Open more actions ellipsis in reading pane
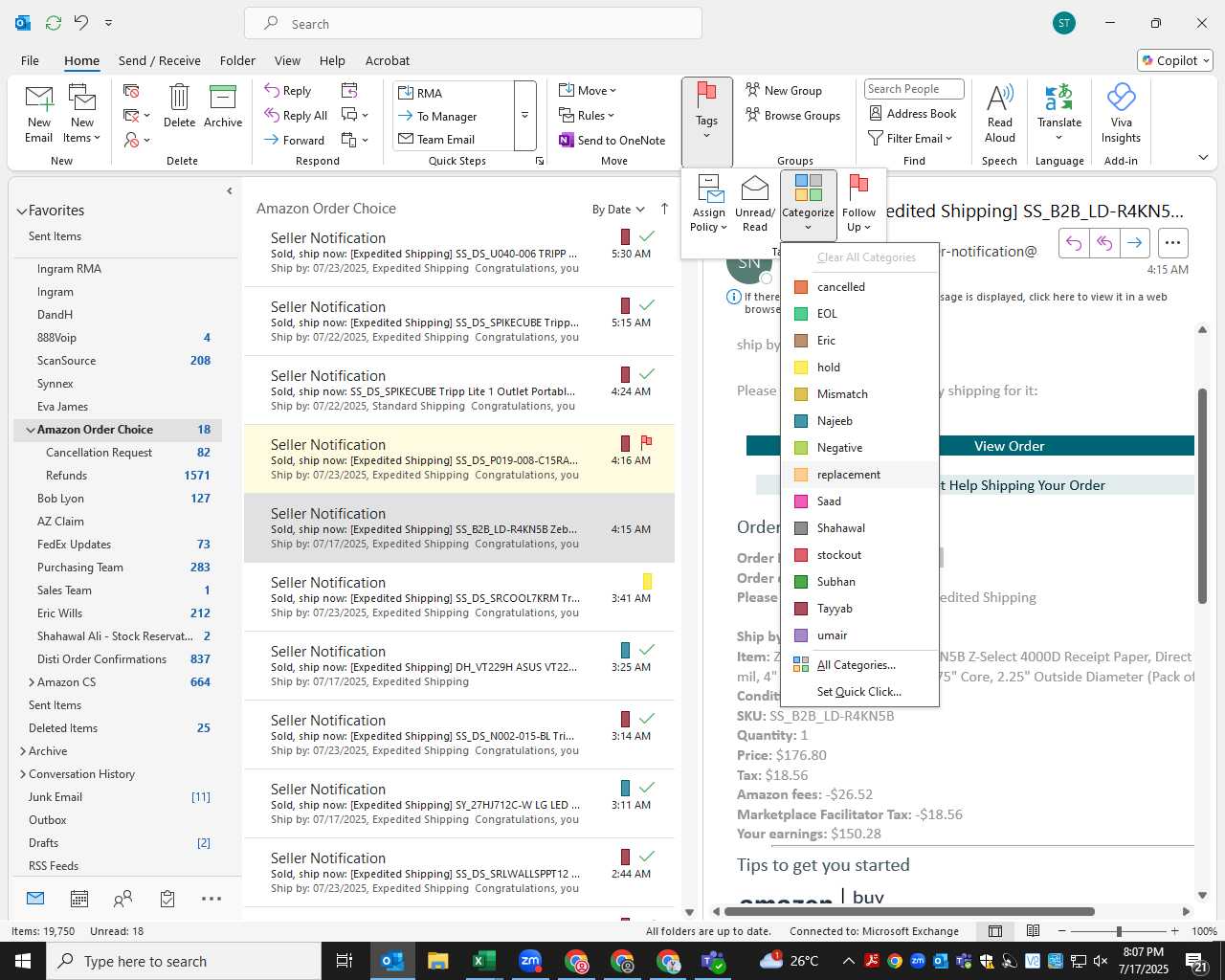Screen dimensions: 1225x980 [x=1173, y=243]
